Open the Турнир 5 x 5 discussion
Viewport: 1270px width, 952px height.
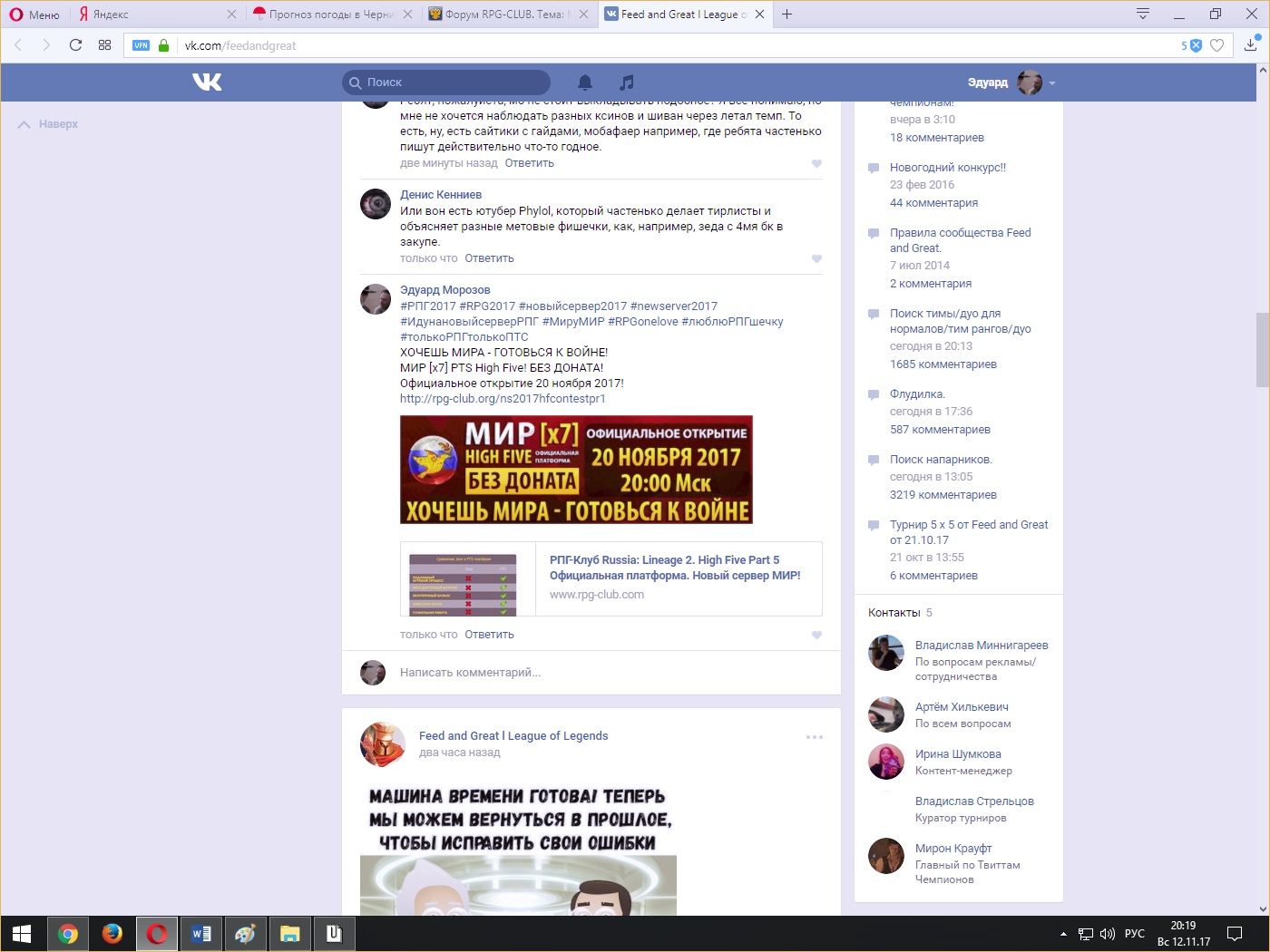click(x=969, y=532)
